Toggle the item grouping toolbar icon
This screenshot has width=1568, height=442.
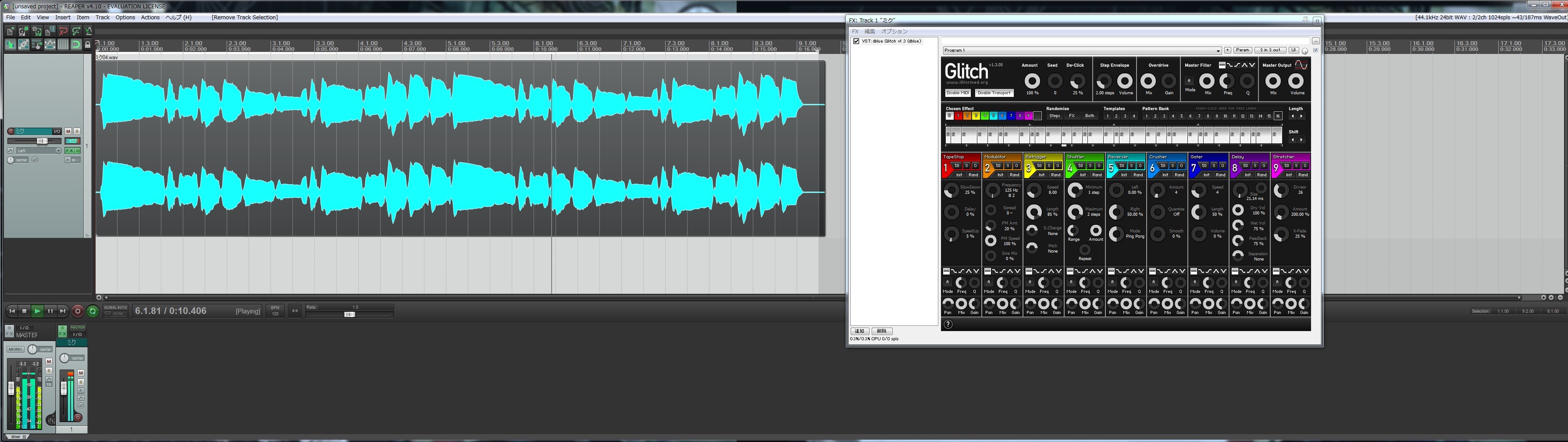point(24,44)
